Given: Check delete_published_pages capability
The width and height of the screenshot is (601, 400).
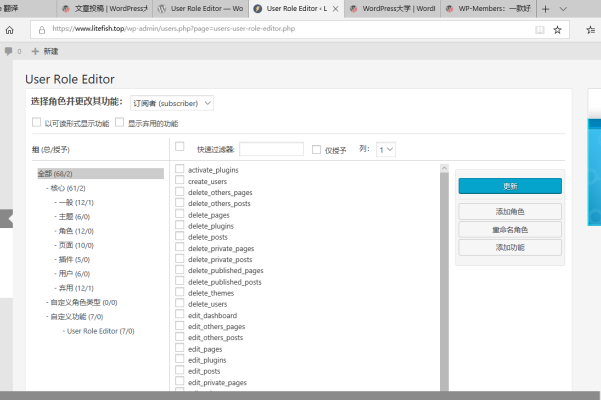Looking at the screenshot, I should pos(179,269).
